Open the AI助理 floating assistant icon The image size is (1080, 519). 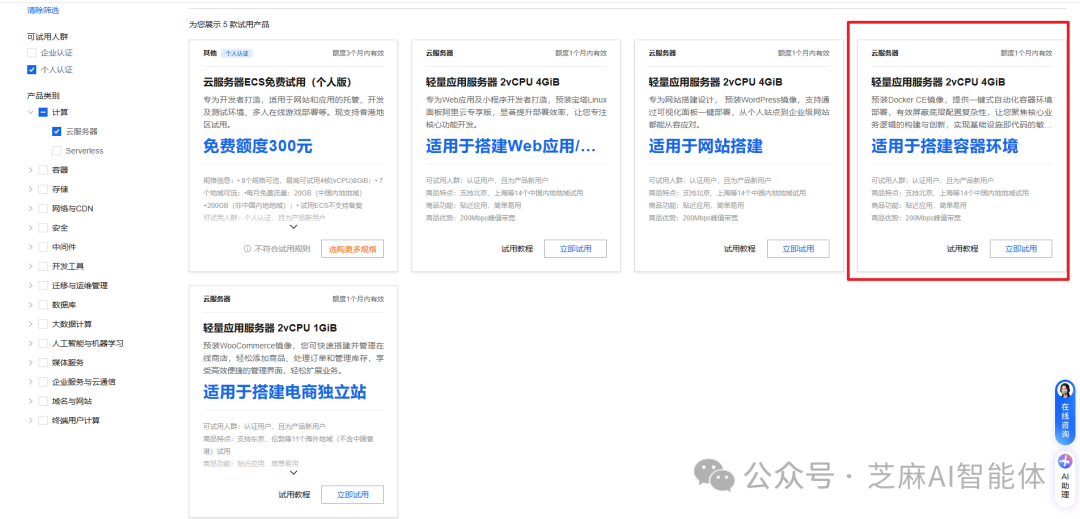point(1065,461)
